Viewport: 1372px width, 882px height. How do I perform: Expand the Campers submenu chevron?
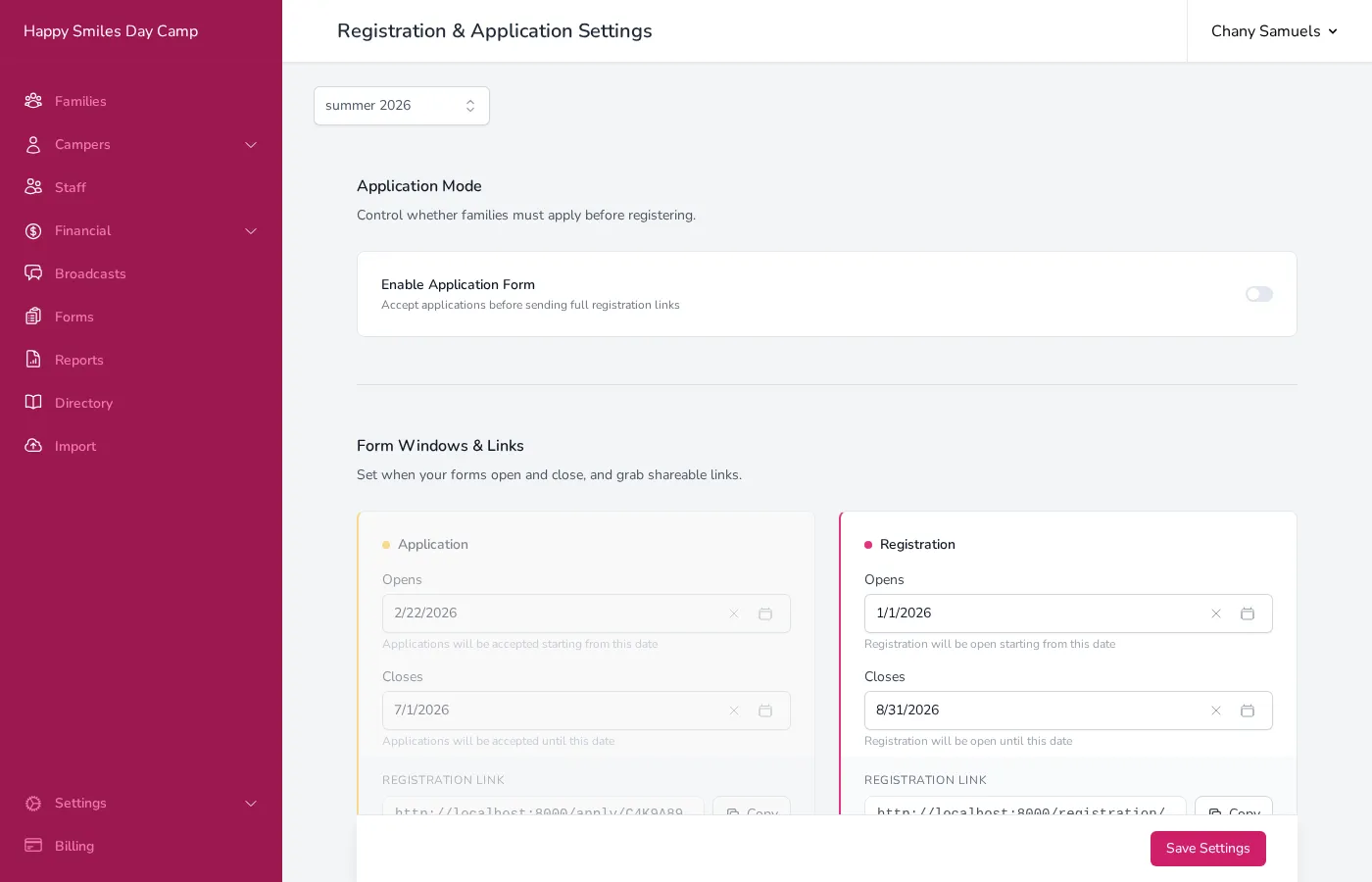tap(251, 145)
